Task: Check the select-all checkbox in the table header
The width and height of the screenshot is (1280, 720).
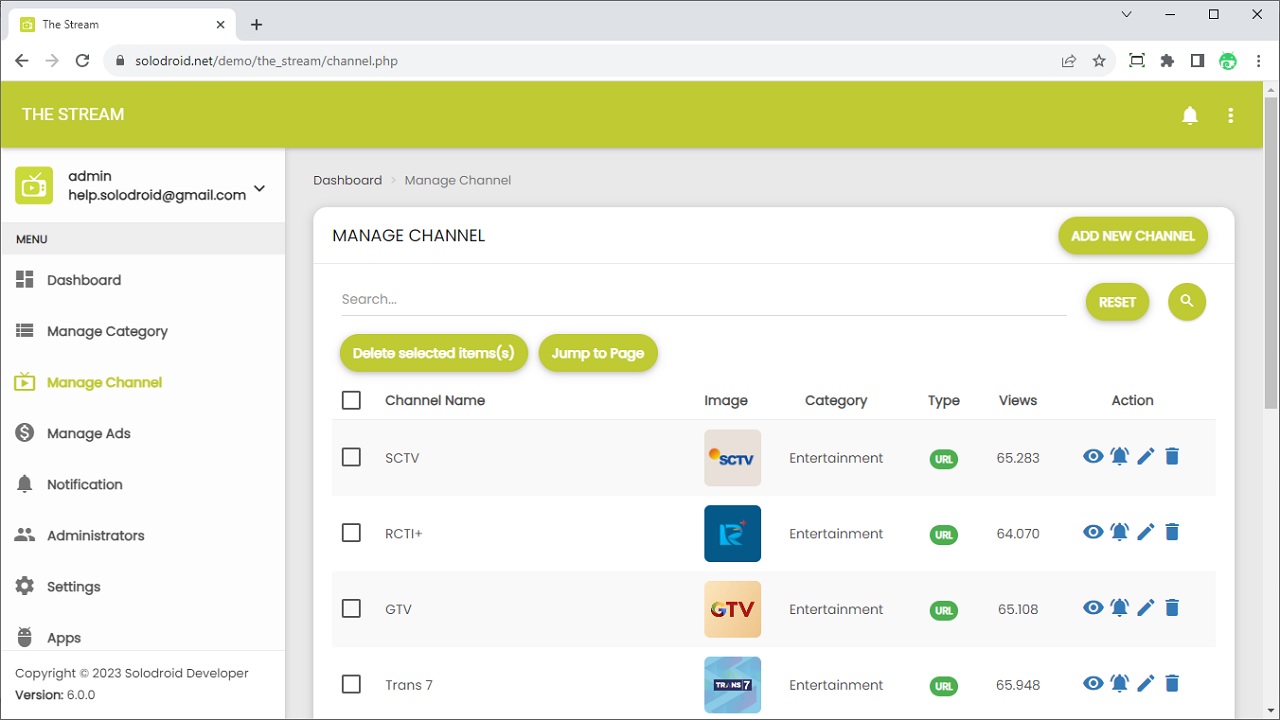Action: pos(351,400)
